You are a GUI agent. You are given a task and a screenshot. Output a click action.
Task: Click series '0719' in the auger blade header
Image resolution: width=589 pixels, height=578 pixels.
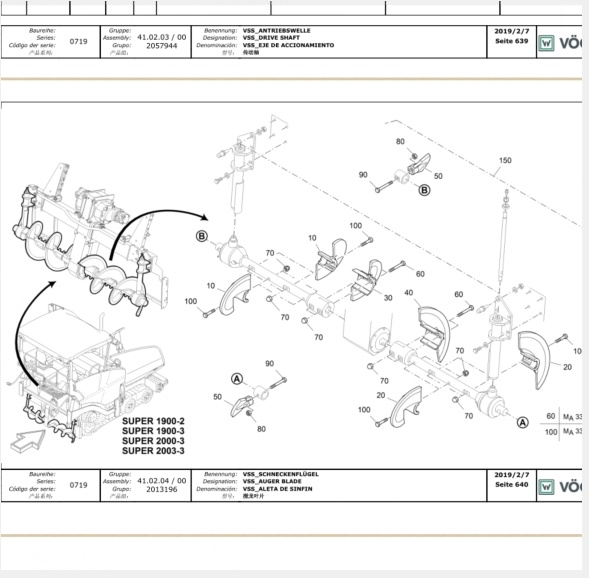pyautogui.click(x=79, y=485)
